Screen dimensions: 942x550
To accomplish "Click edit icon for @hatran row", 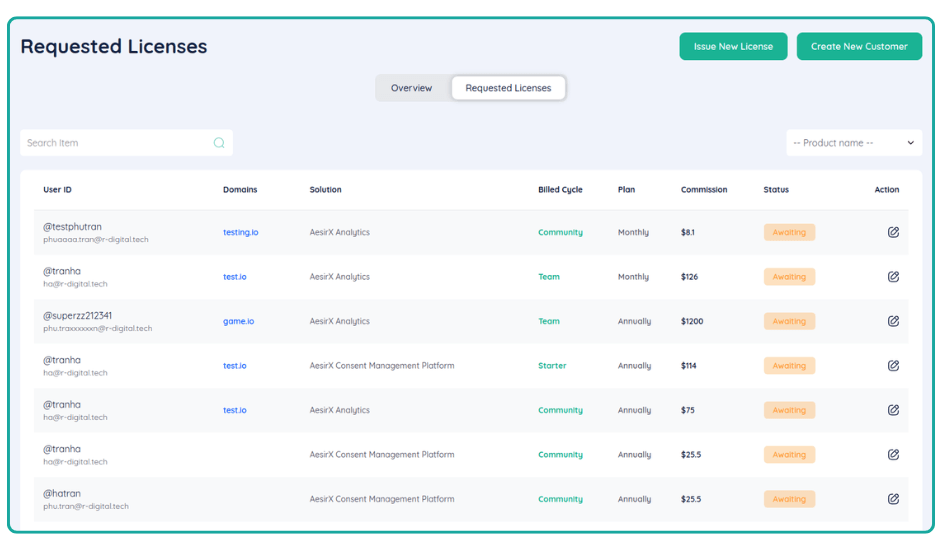I will click(893, 499).
